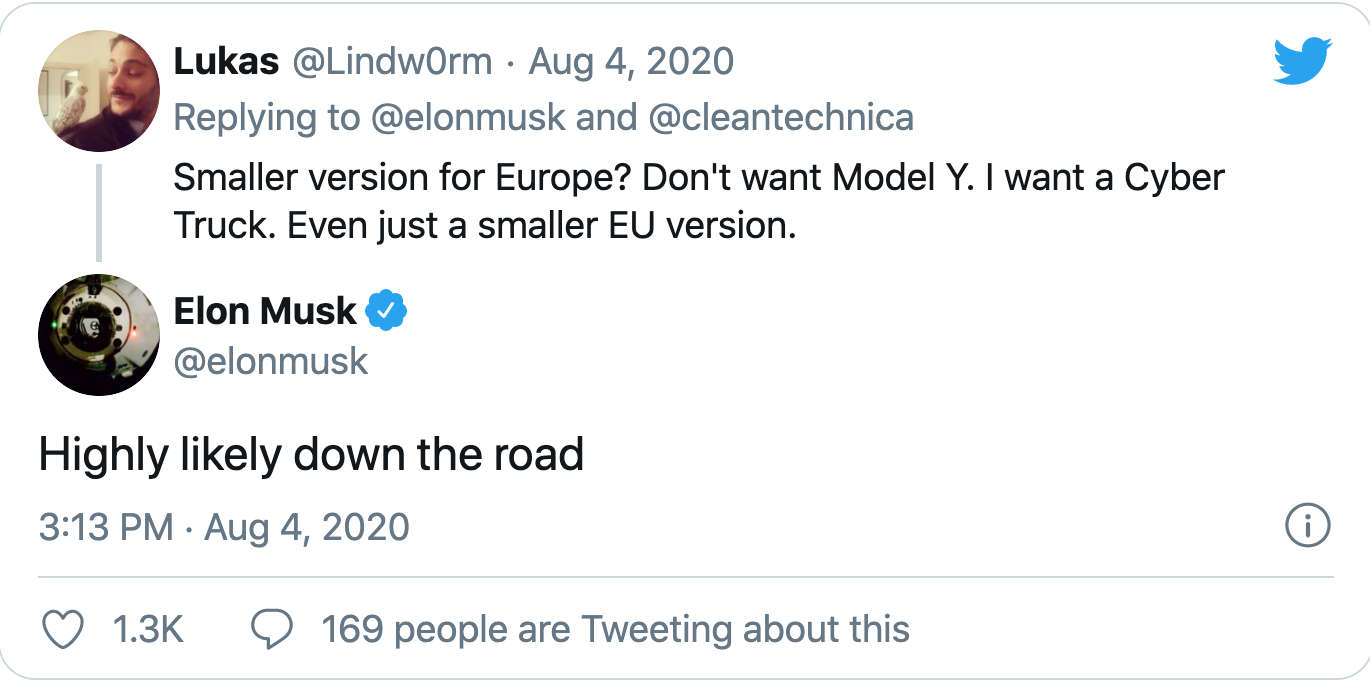Screen dimensions: 1370x682
Task: Click the reply speech bubble icon
Action: 271,629
